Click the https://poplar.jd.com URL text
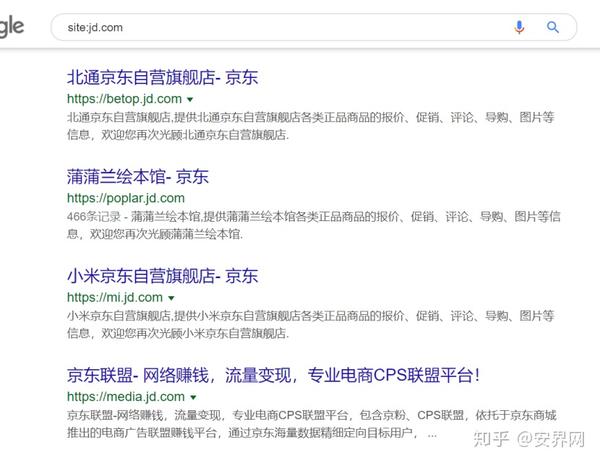The image size is (600, 463). 126,198
